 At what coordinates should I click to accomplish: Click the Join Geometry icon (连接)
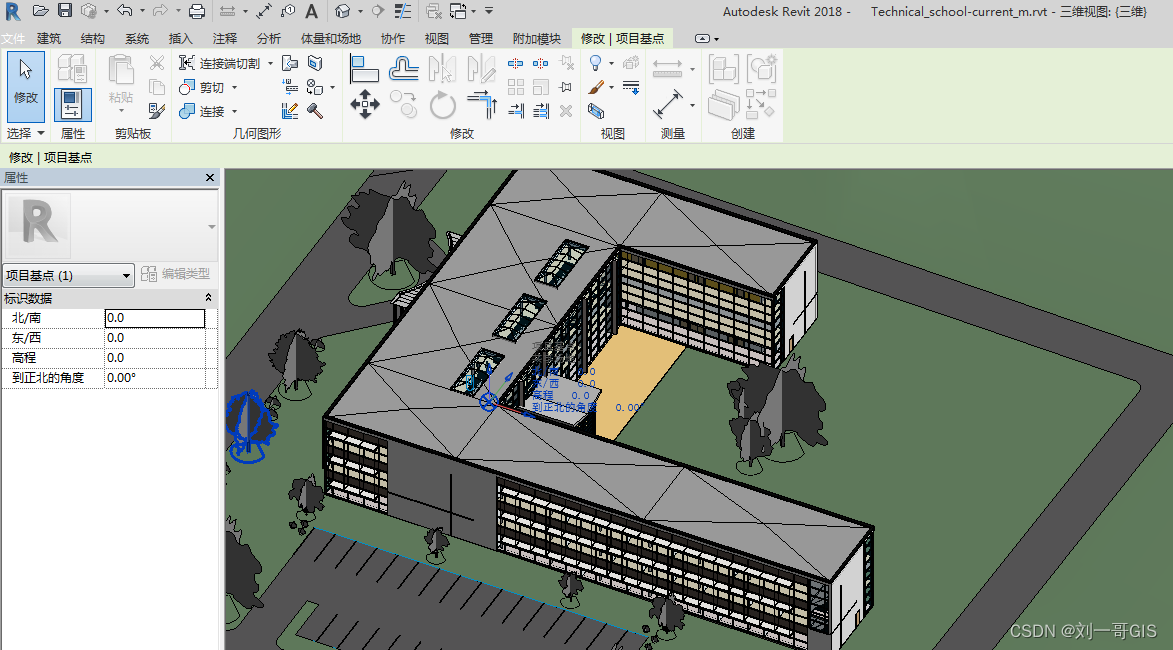click(x=187, y=111)
